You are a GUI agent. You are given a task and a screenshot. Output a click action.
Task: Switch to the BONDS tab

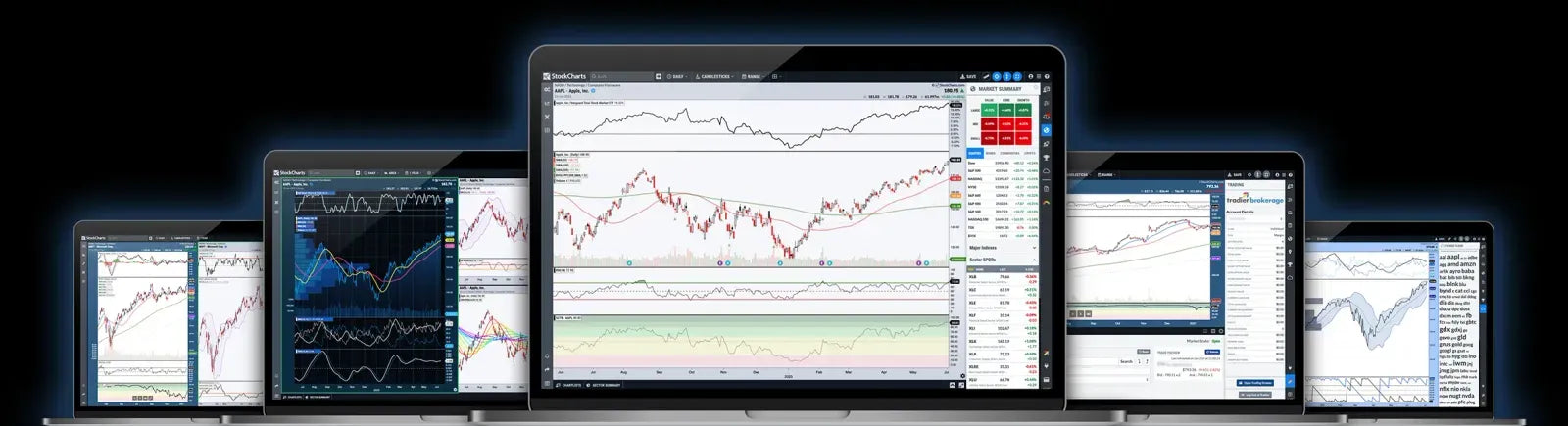991,153
